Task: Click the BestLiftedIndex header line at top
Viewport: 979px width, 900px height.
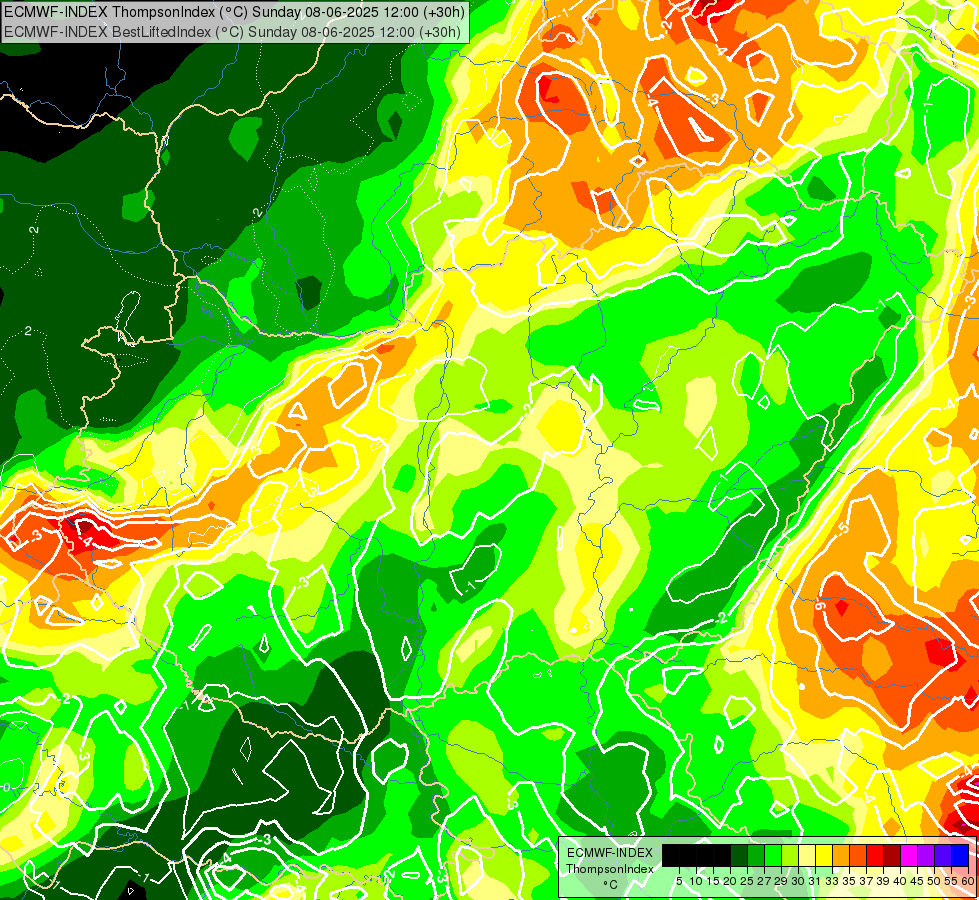Action: 232,32
